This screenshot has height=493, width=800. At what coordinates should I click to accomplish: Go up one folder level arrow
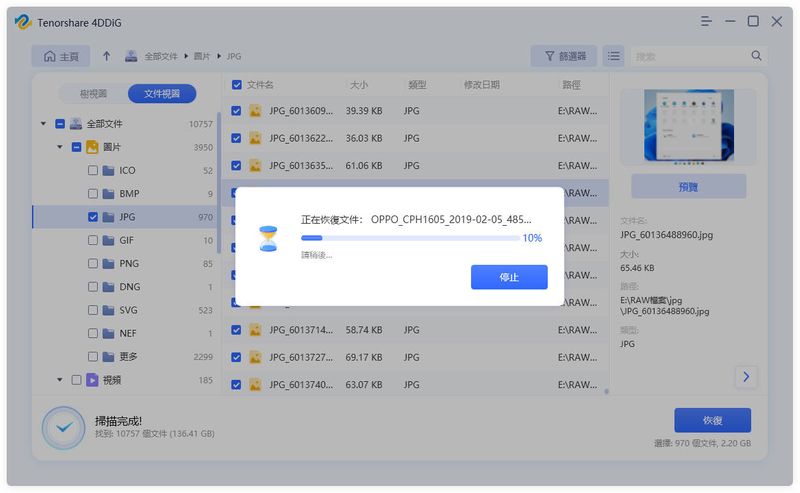click(x=106, y=56)
